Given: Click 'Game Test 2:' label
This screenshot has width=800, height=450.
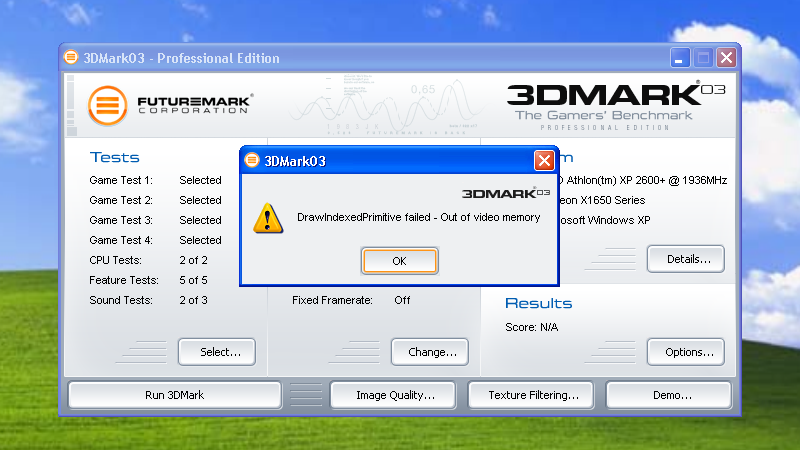Looking at the screenshot, I should pyautogui.click(x=121, y=200).
